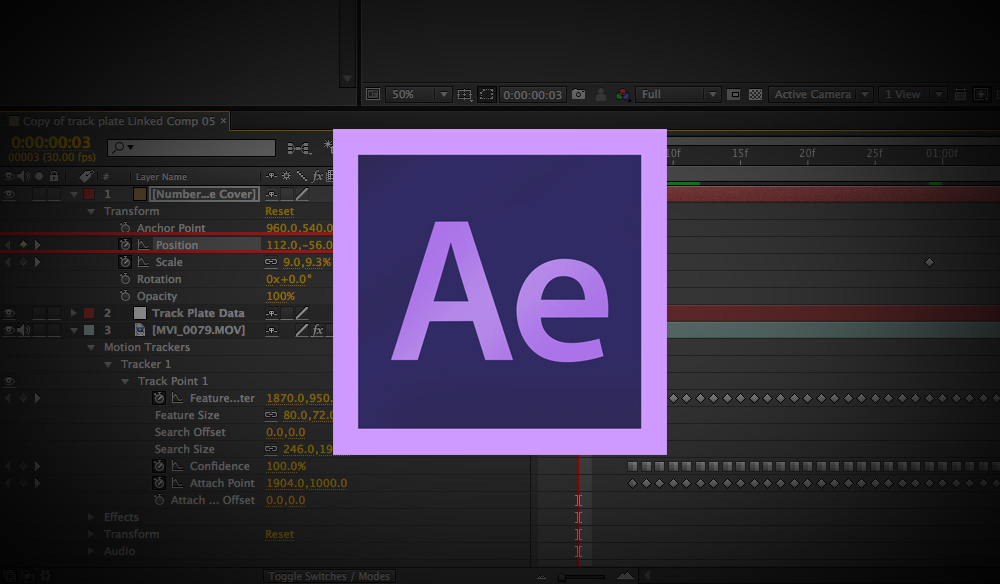Click the Opacity stopwatch icon
This screenshot has height=584, width=1000.
[x=125, y=296]
